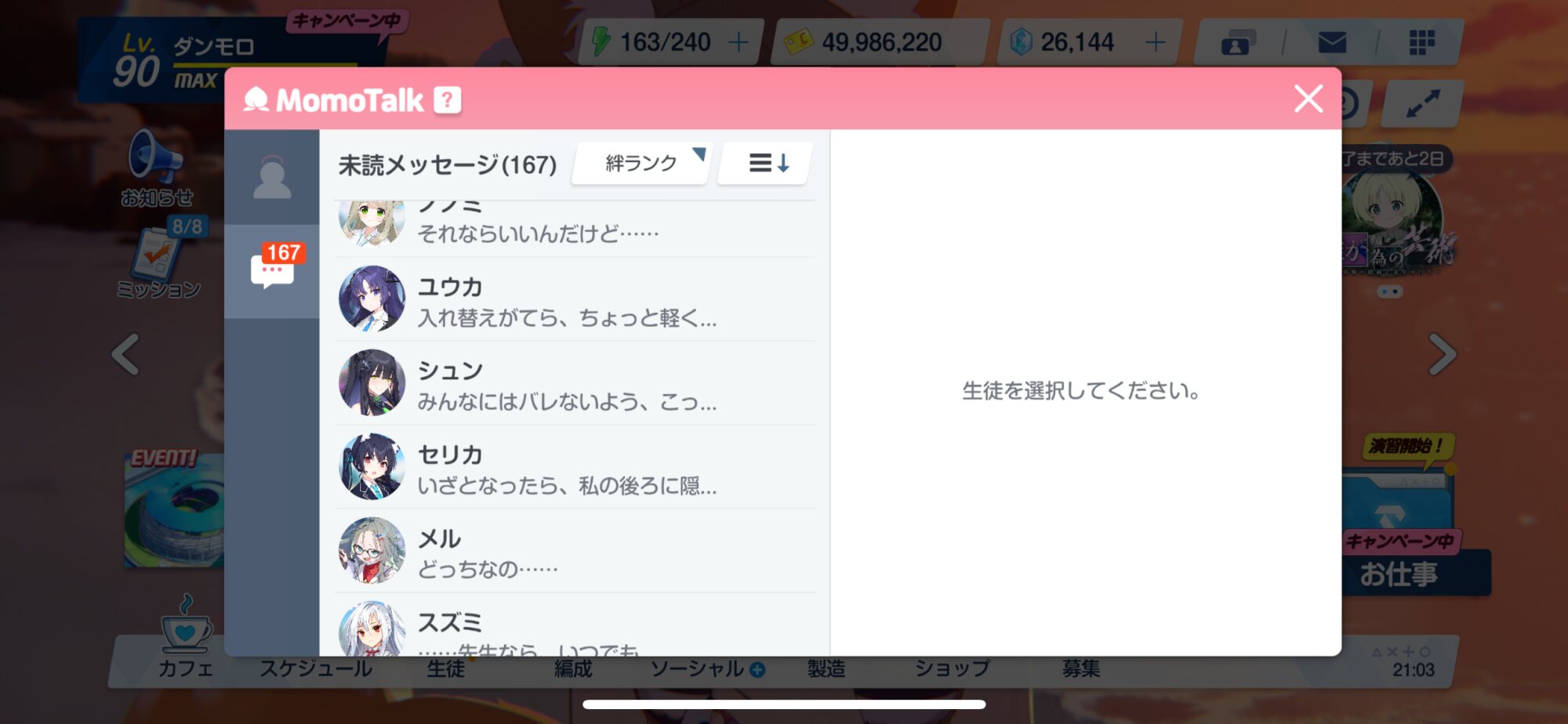
Task: Open ユウカ's message conversation
Action: 576,299
